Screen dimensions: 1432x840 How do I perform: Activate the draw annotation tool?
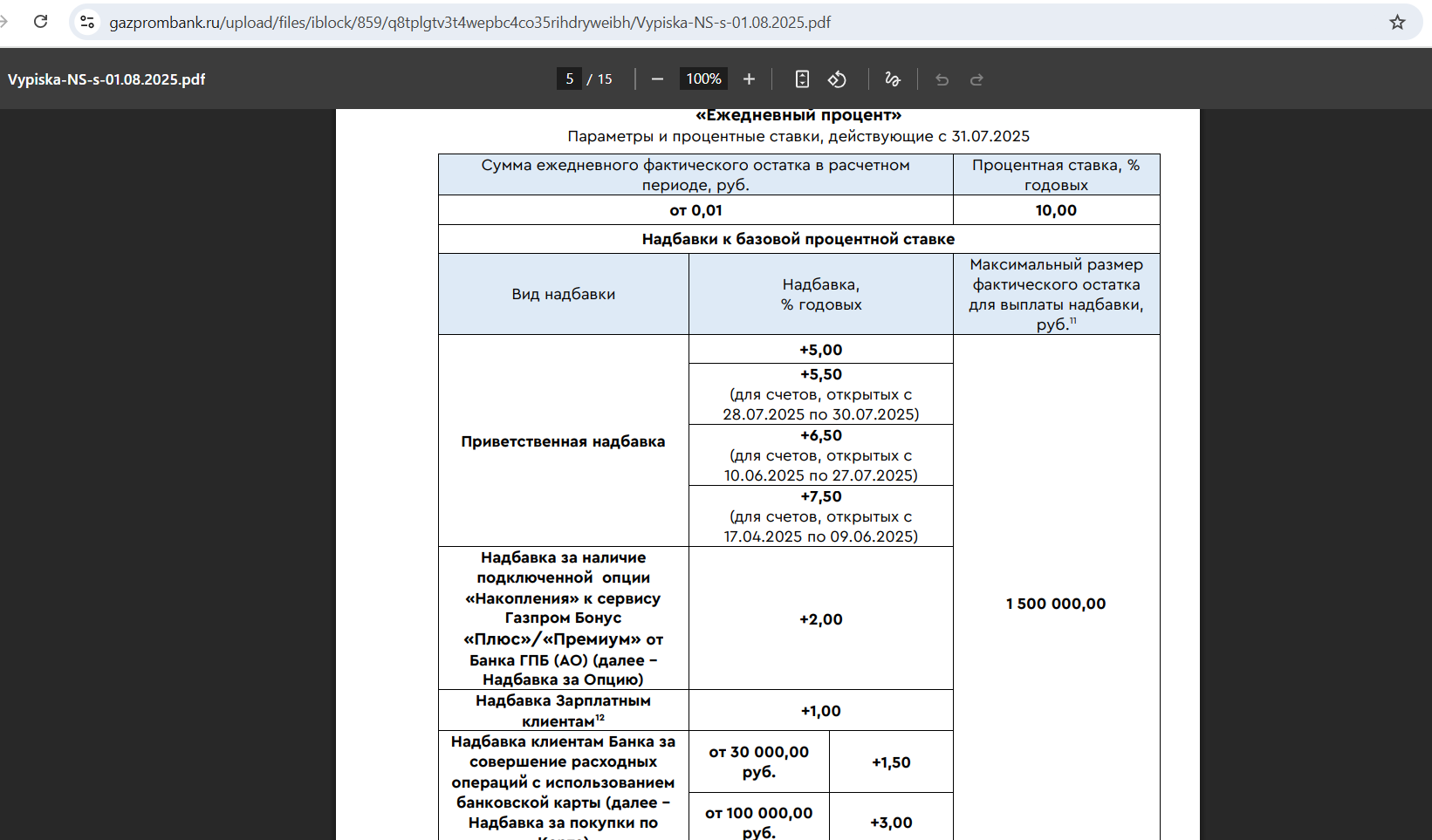tap(893, 79)
